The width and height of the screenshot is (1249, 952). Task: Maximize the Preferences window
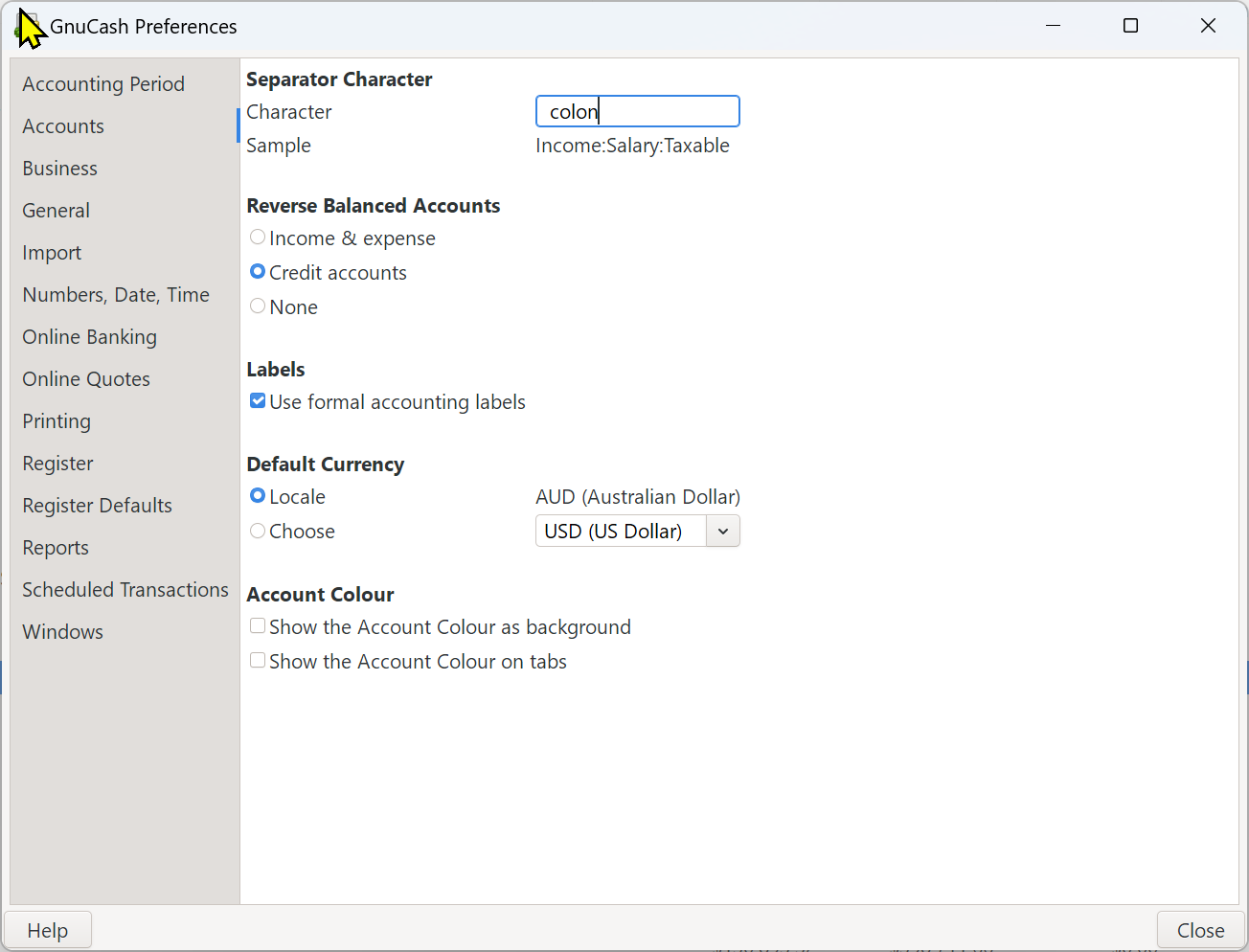coord(1130,26)
